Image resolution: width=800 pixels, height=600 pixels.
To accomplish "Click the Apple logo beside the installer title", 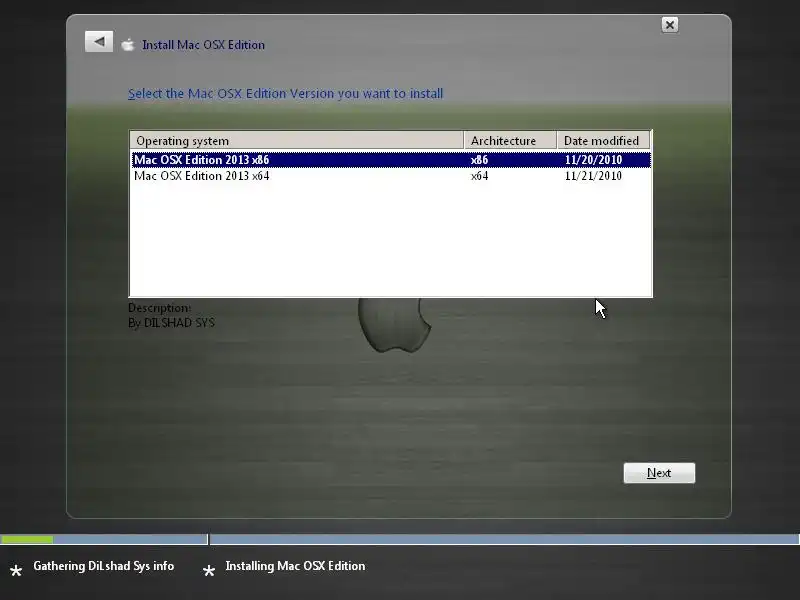I will pyautogui.click(x=128, y=45).
